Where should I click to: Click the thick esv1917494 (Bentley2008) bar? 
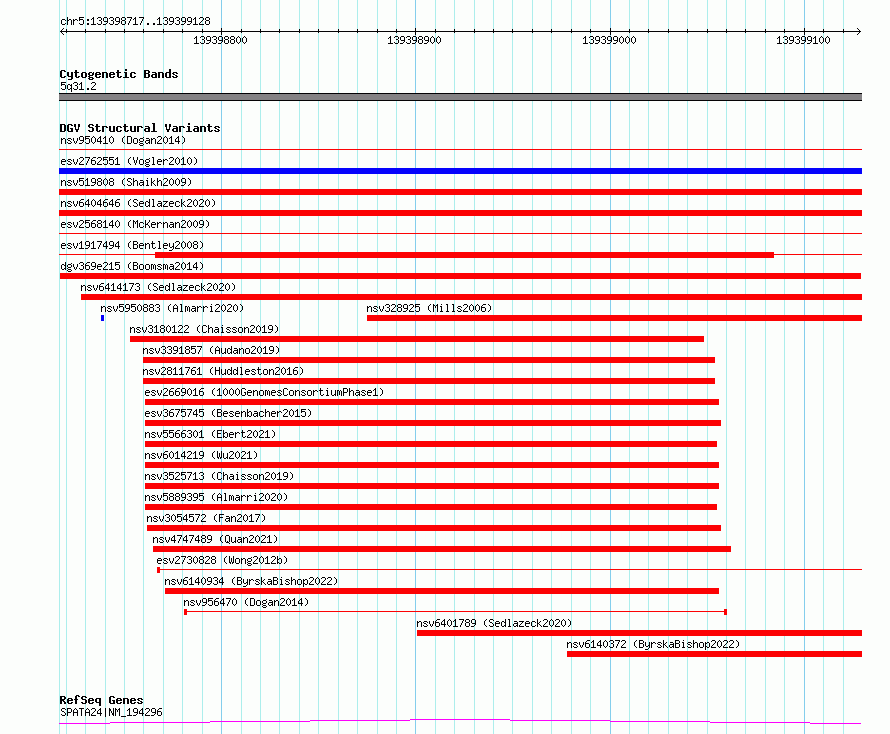pyautogui.click(x=464, y=255)
